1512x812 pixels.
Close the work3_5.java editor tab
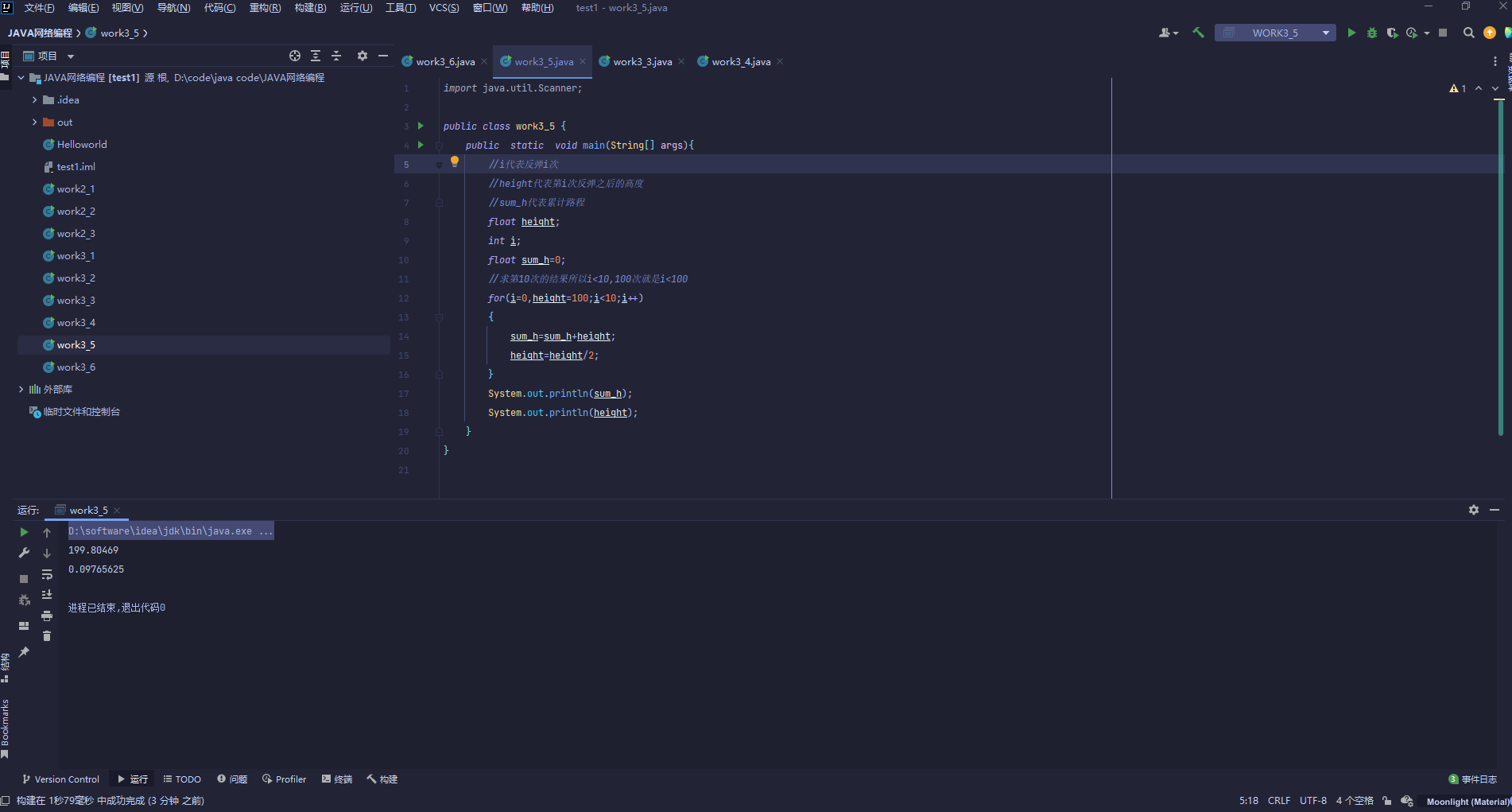coord(583,62)
